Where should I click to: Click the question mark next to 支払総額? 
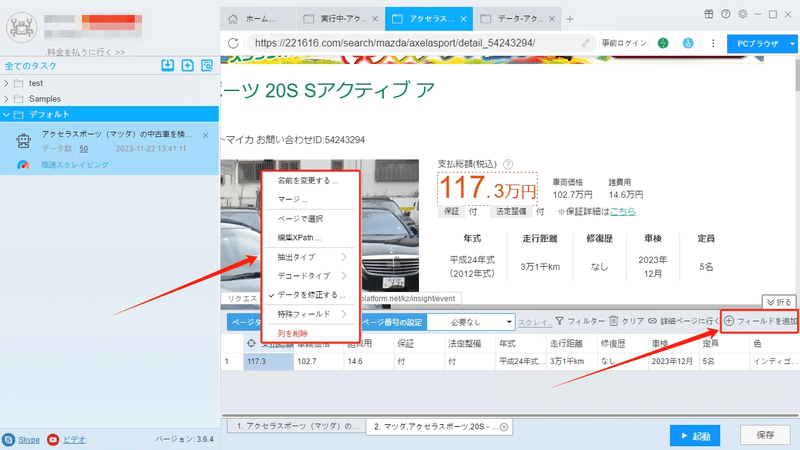508,164
